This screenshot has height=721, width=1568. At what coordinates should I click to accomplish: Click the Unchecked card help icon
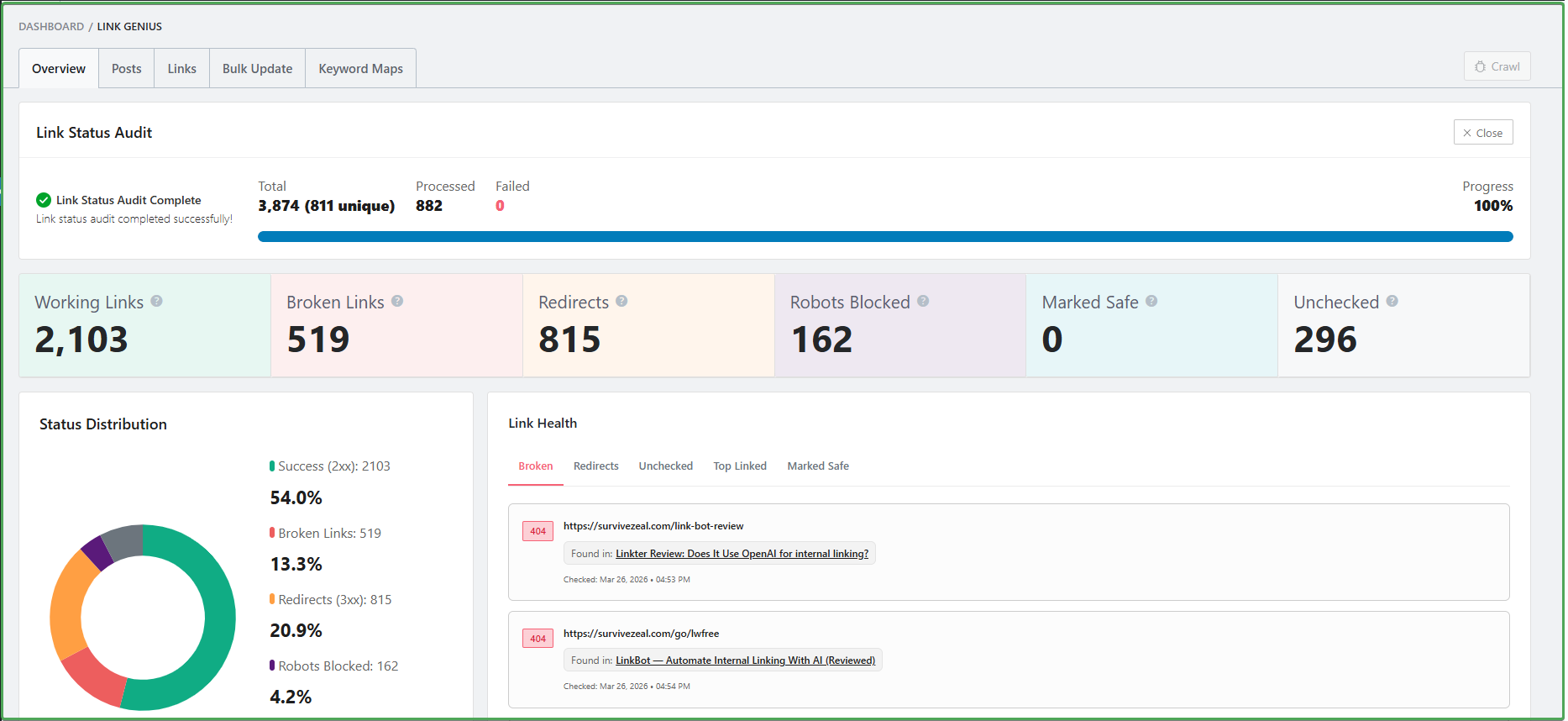[x=1392, y=301]
